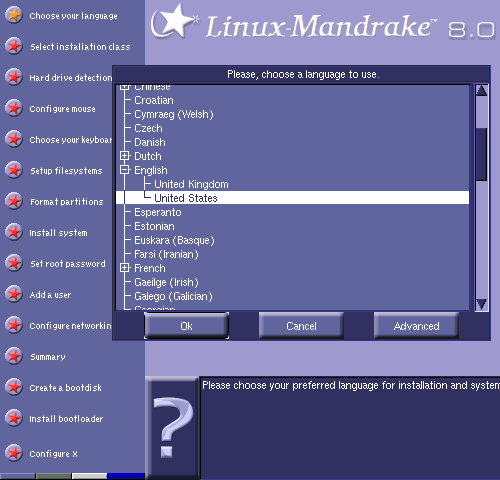Select Danish in the language list
This screenshot has width=500, height=480.
150,142
